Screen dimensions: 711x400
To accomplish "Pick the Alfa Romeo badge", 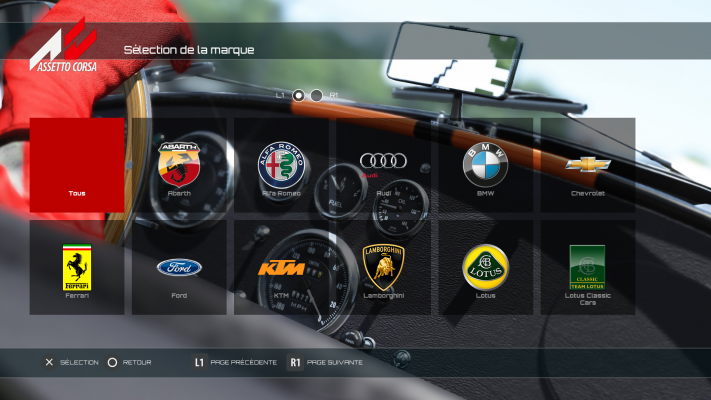I will (x=281, y=165).
